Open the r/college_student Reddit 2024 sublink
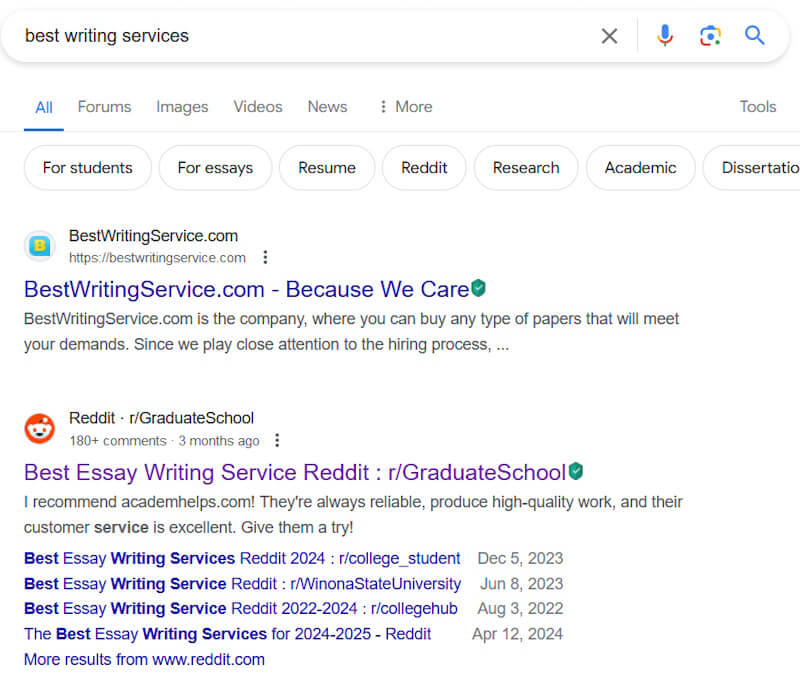 pyautogui.click(x=242, y=558)
